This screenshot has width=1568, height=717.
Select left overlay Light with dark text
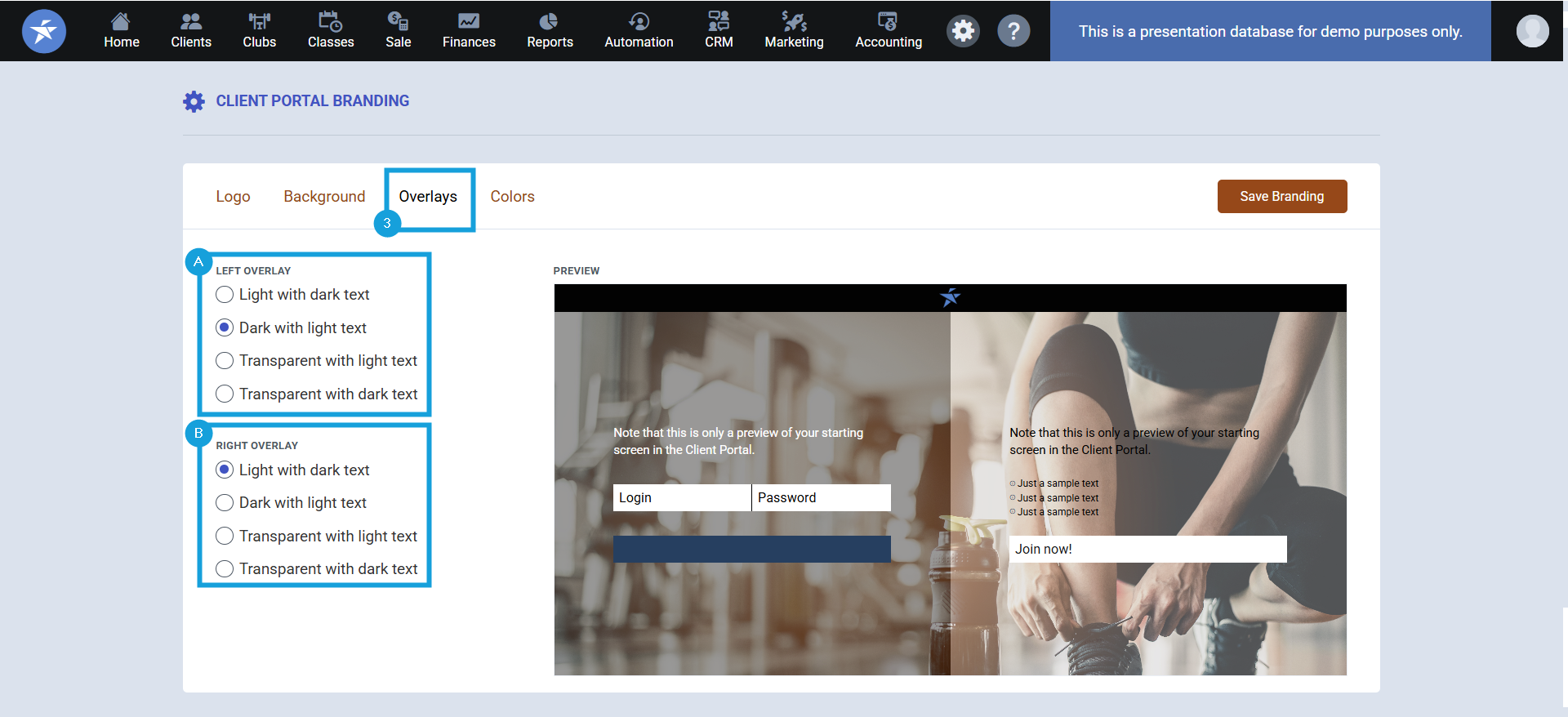[x=225, y=295]
